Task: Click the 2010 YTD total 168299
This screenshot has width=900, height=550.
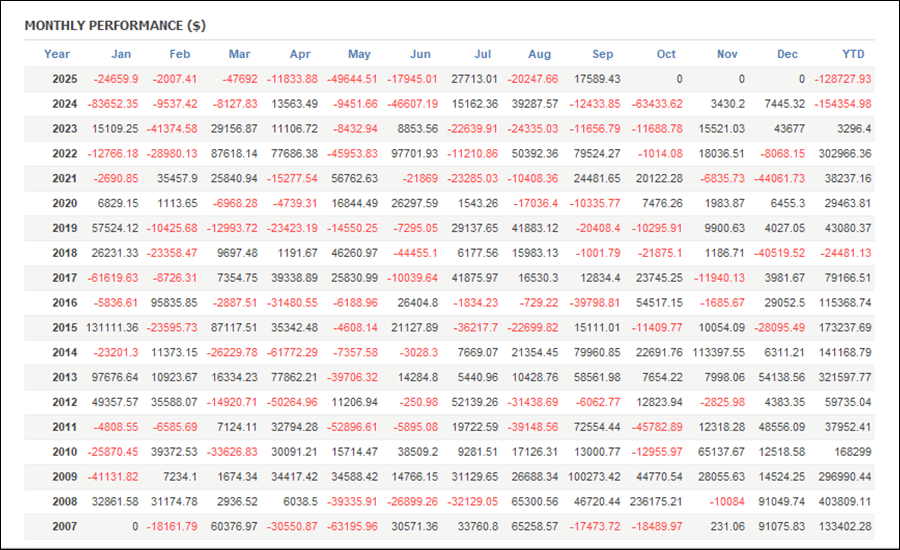Action: click(x=850, y=451)
